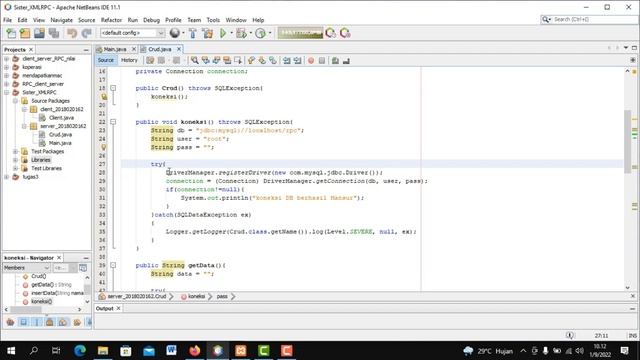Toggle Bookmark icon in editor toolbar
Screen dimensions: 640x360
[273, 60]
